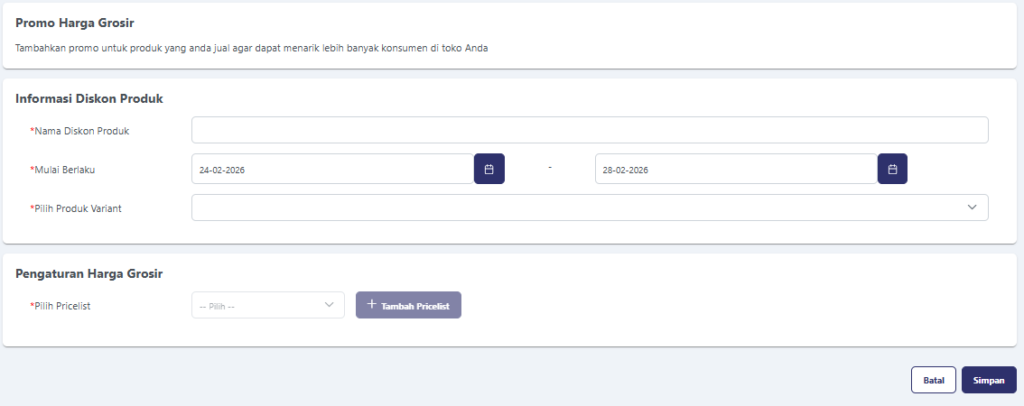Open the start date calendar picker icon
This screenshot has height=406, width=1024.
pyautogui.click(x=489, y=169)
